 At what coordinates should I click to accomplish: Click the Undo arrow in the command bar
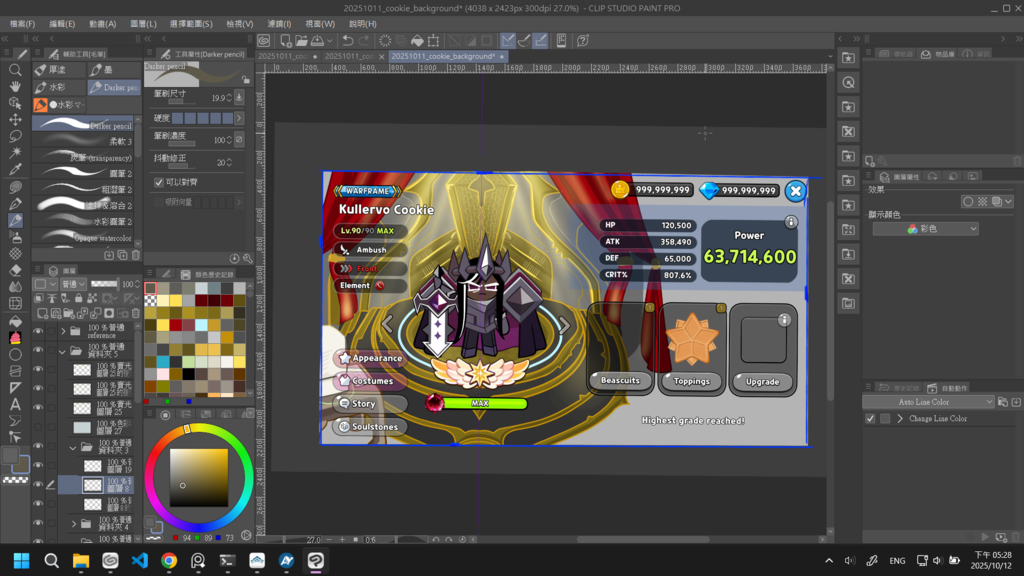pos(347,41)
